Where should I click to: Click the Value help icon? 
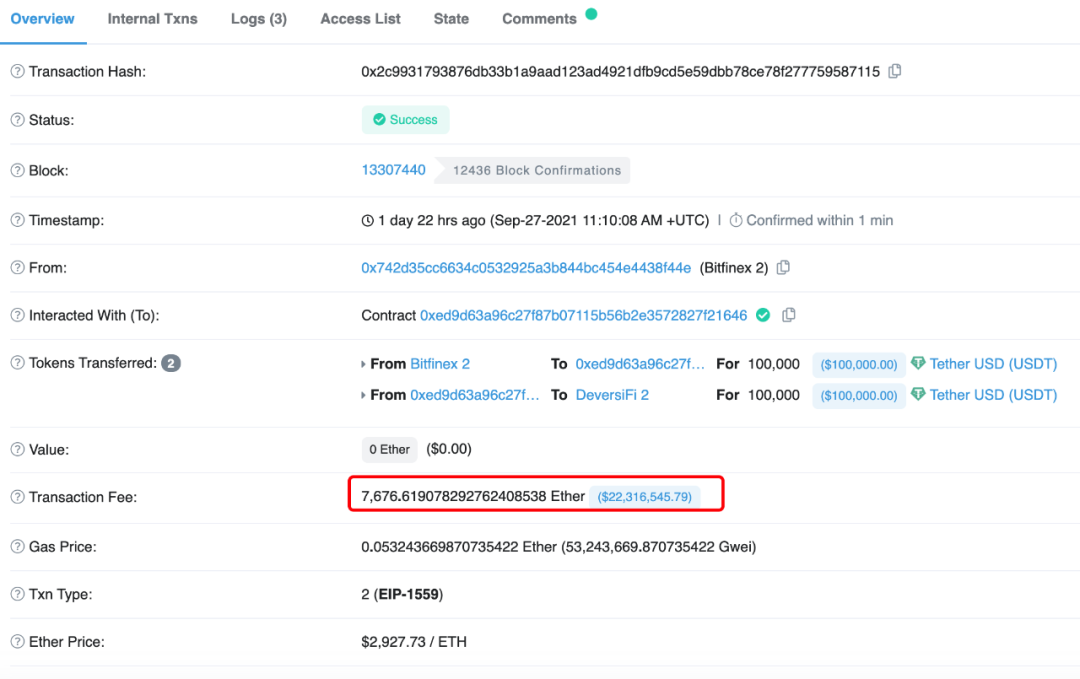pos(17,450)
